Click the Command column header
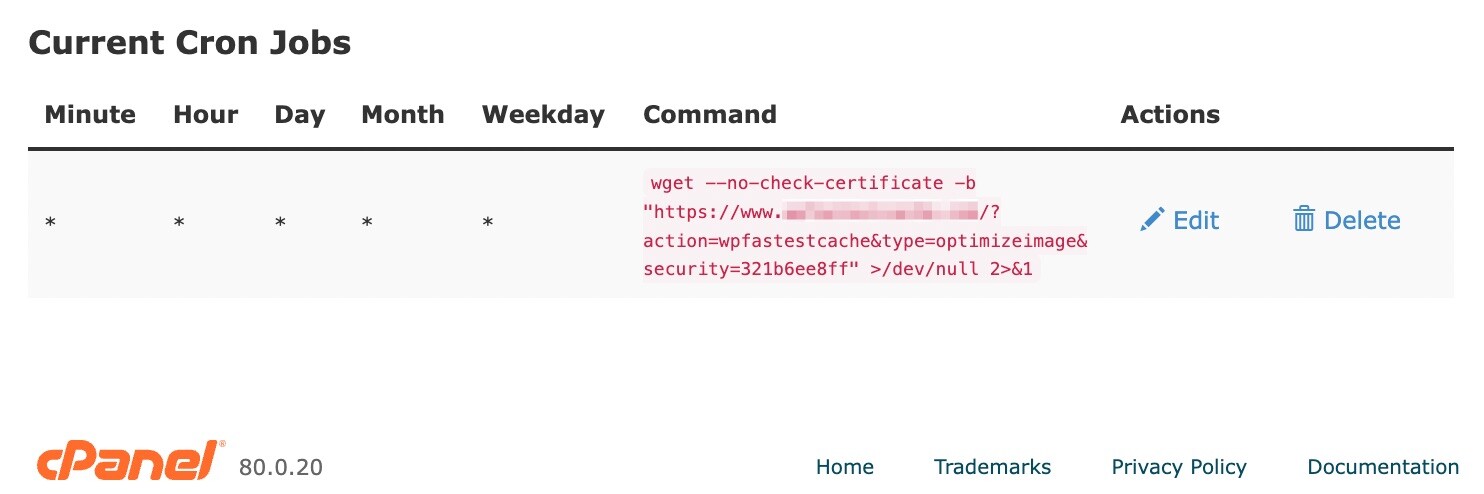Image resolution: width=1484 pixels, height=494 pixels. [710, 114]
